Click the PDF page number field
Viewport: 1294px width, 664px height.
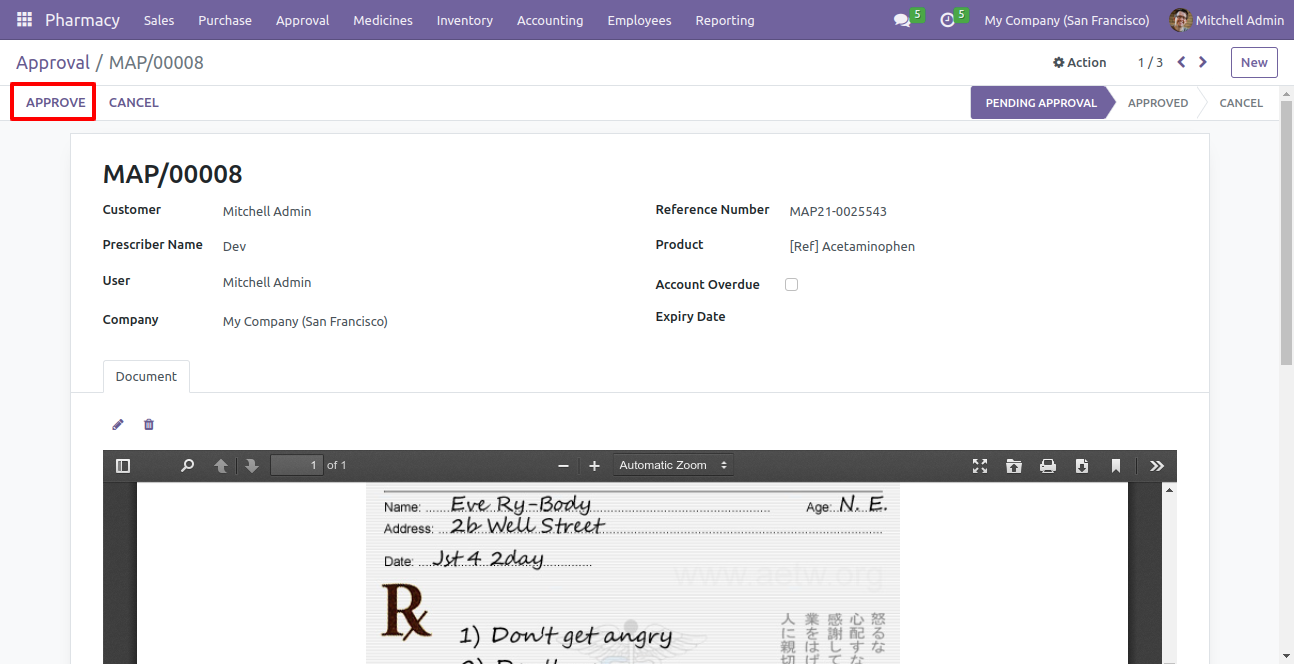[x=297, y=465]
